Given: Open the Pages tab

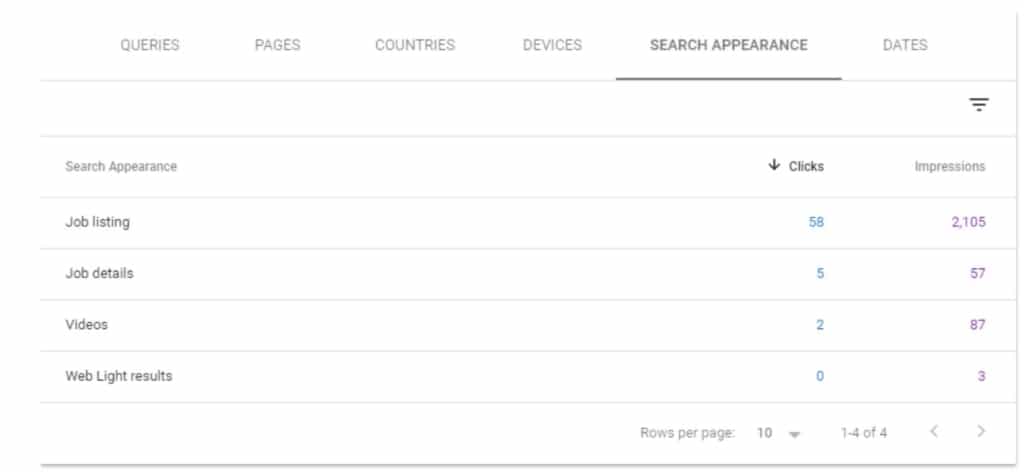Looking at the screenshot, I should 277,45.
